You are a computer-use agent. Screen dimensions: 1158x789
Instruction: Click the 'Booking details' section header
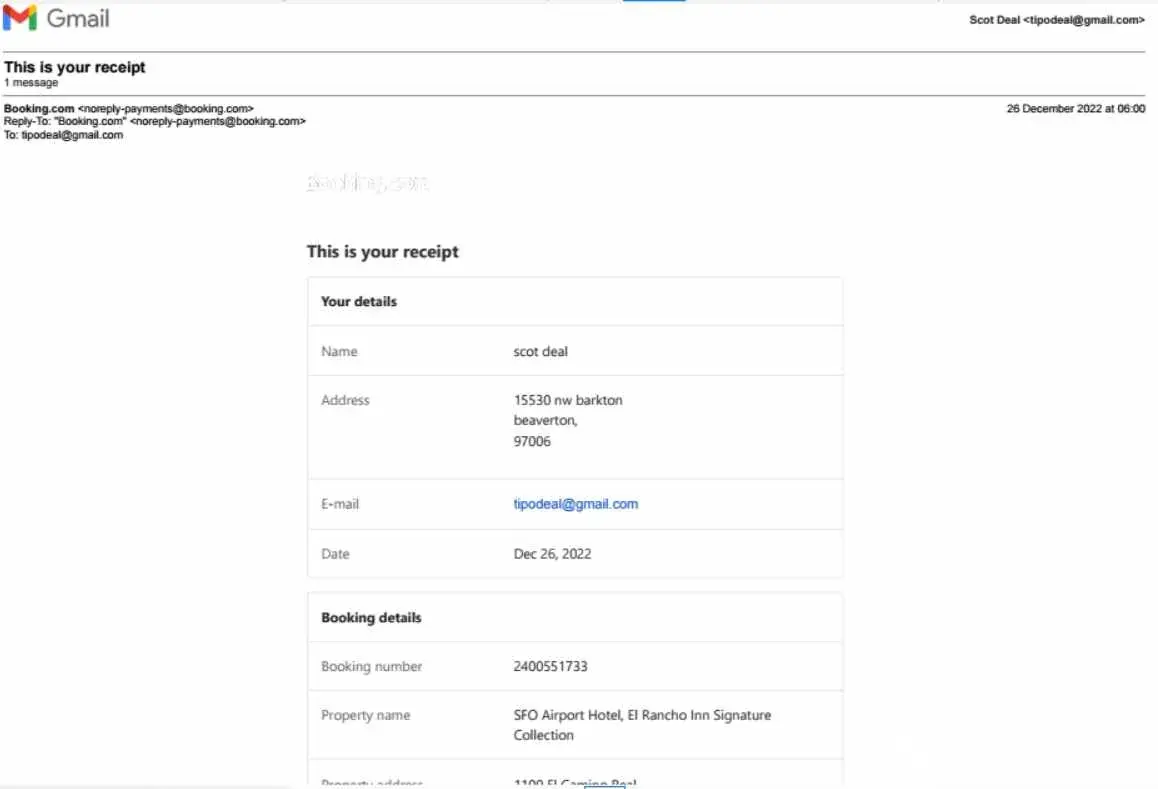(x=371, y=617)
